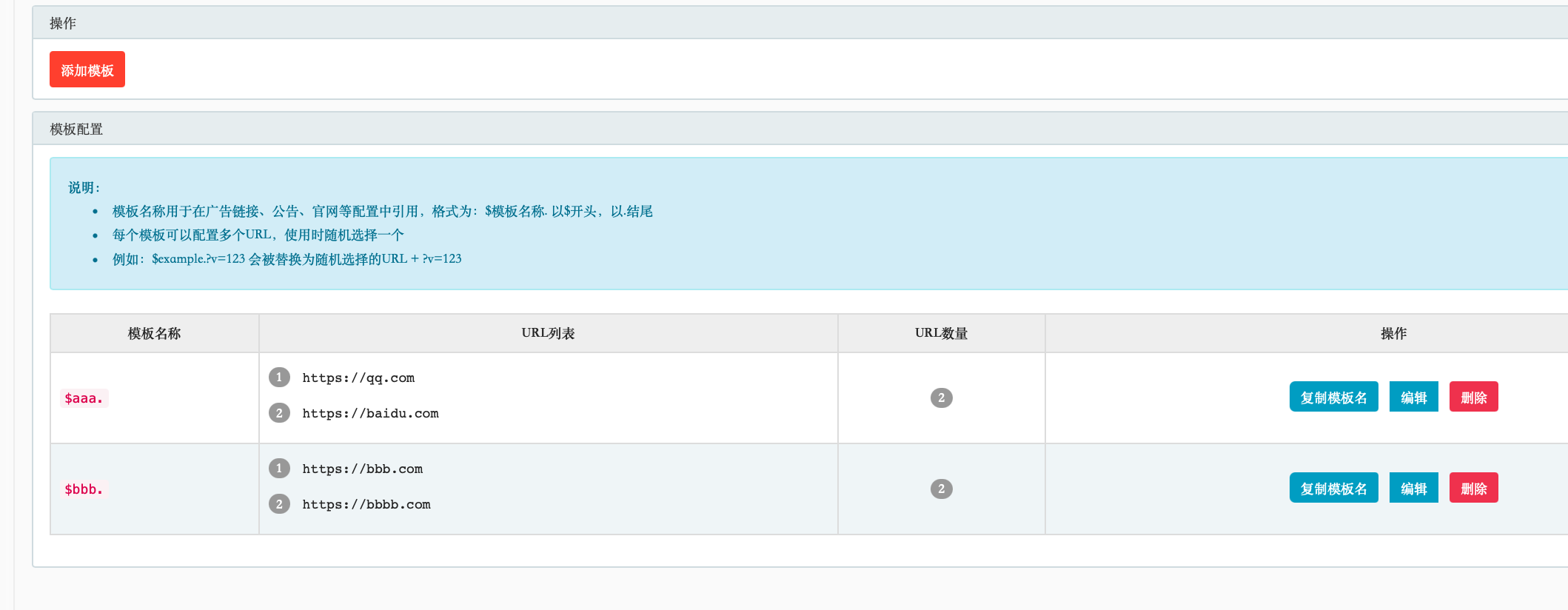Click the https://qq.com URL entry
Viewport: 1568px width, 610px height.
tap(358, 378)
